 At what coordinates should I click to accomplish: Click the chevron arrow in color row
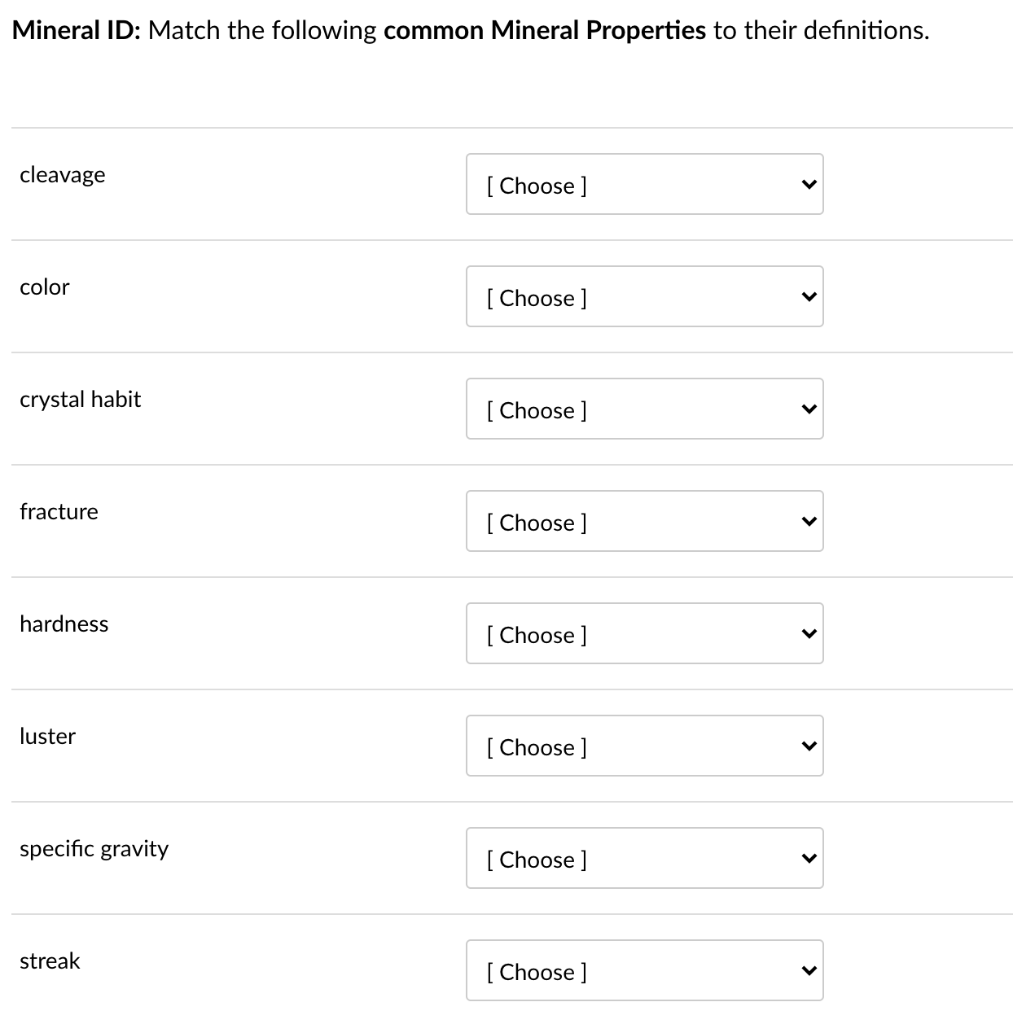coord(809,297)
